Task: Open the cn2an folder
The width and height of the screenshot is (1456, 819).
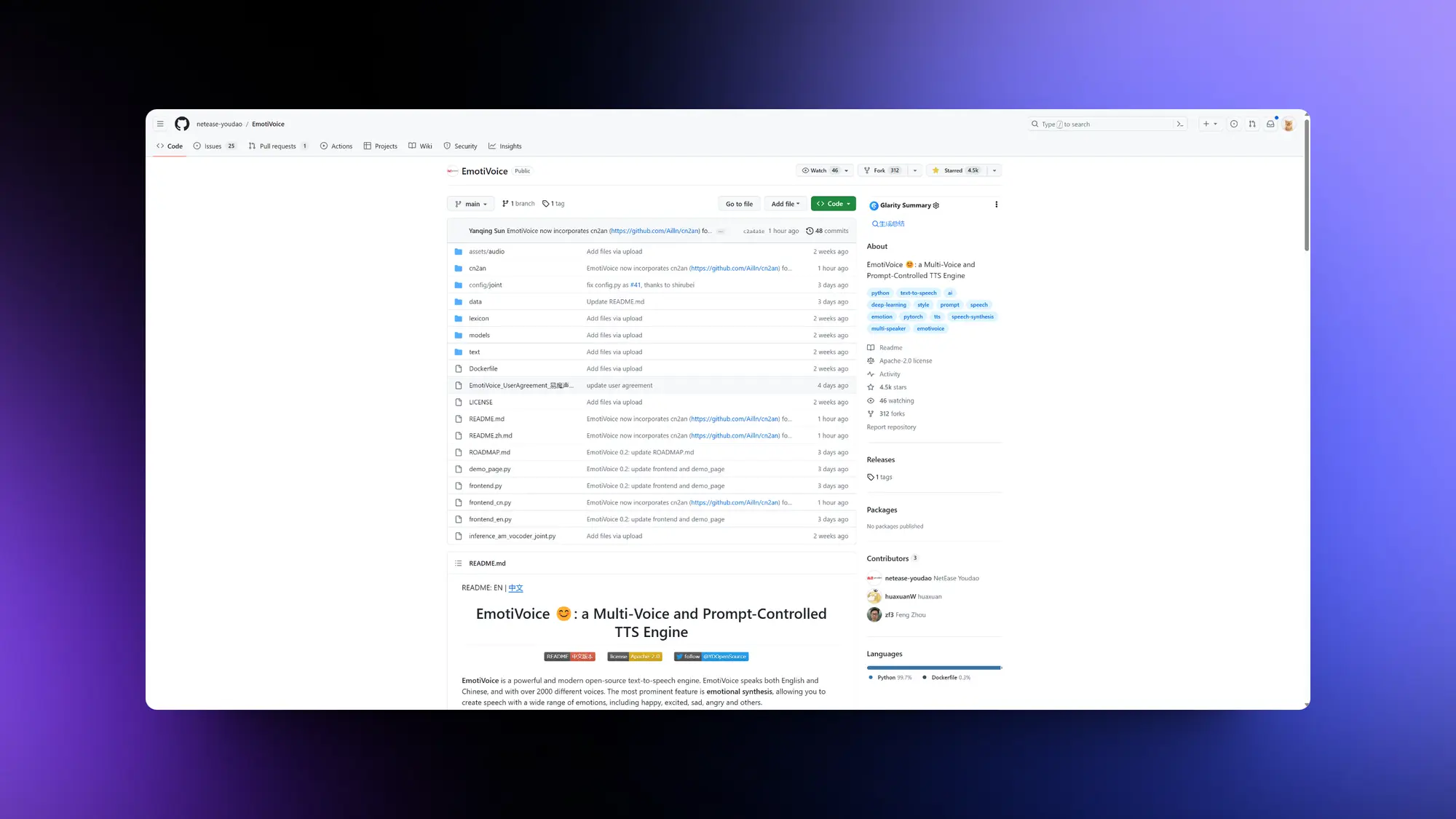Action: pyautogui.click(x=477, y=269)
